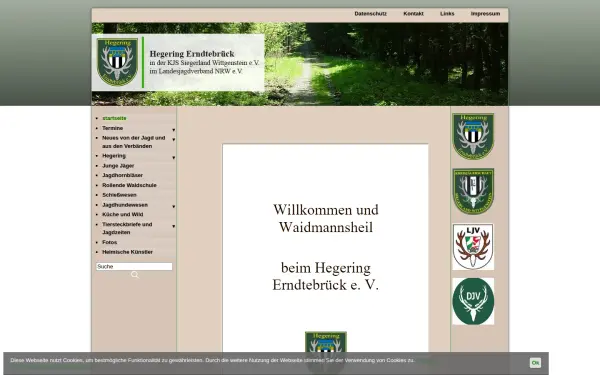The image size is (600, 375).
Task: Focus the Suche search field
Action: point(134,266)
